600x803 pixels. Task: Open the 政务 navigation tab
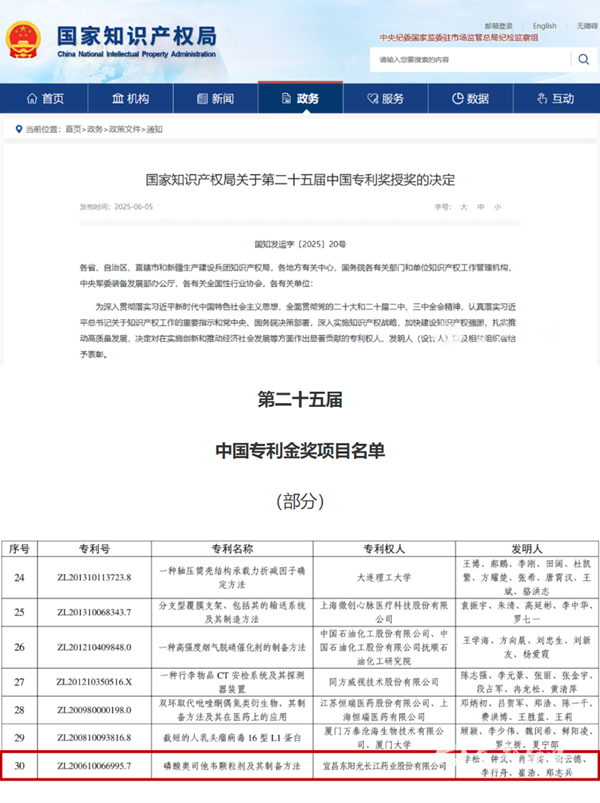[301, 97]
